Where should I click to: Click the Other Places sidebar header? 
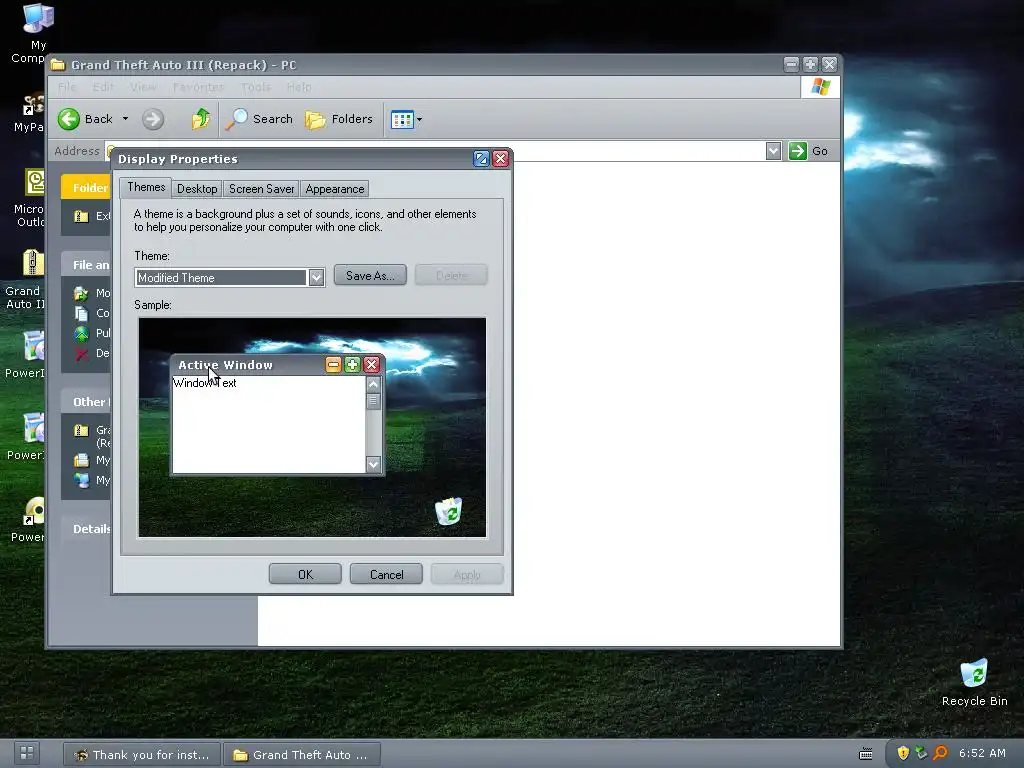tap(86, 402)
